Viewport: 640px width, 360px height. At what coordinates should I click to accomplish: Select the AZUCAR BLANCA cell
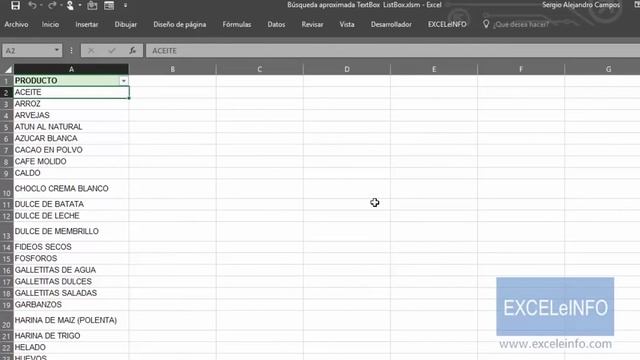[x=71, y=138]
